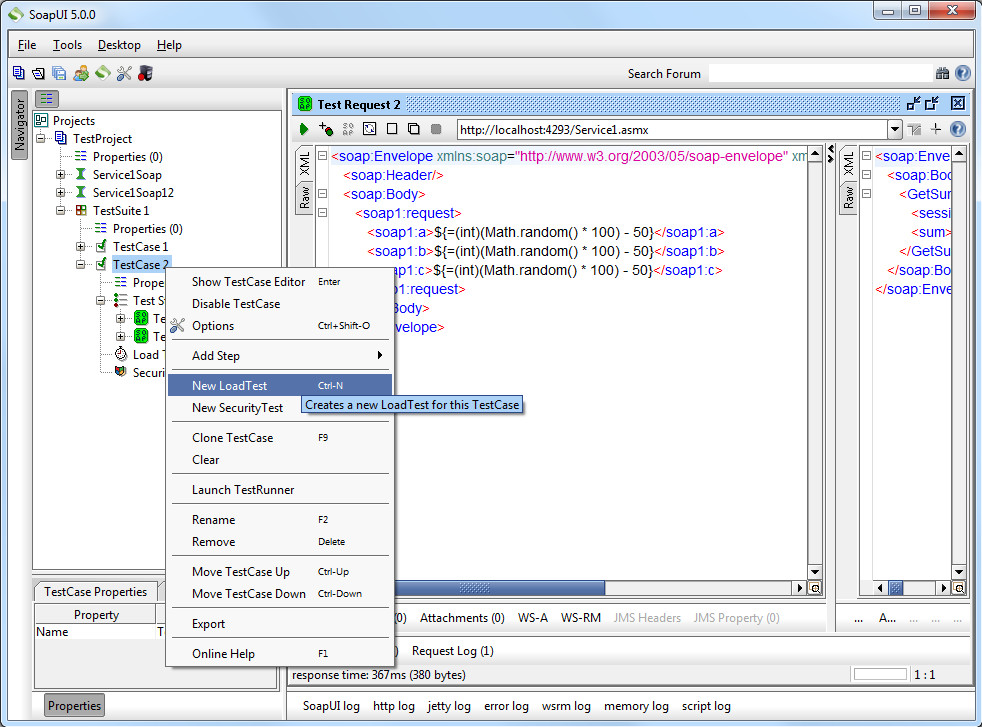The height and width of the screenshot is (727, 982).
Task: Open help from Test Request 2 toolbar
Action: point(958,129)
